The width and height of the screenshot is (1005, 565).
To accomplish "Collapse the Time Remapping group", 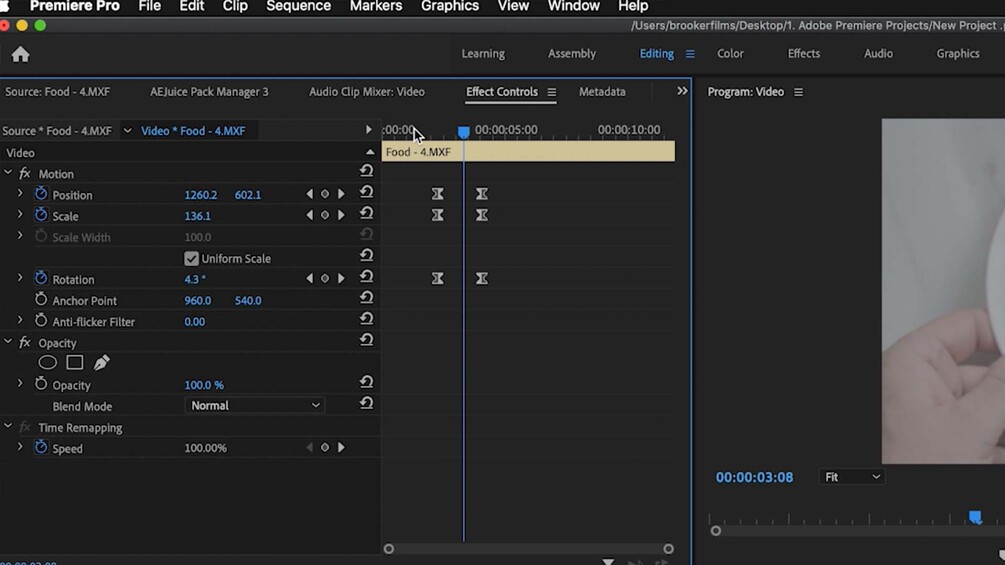I will 8,427.
